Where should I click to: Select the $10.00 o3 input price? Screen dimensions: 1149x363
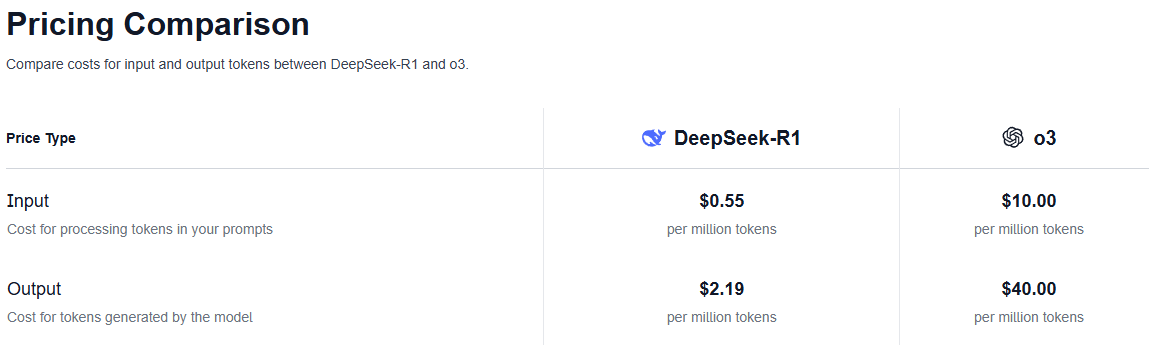tap(1029, 201)
